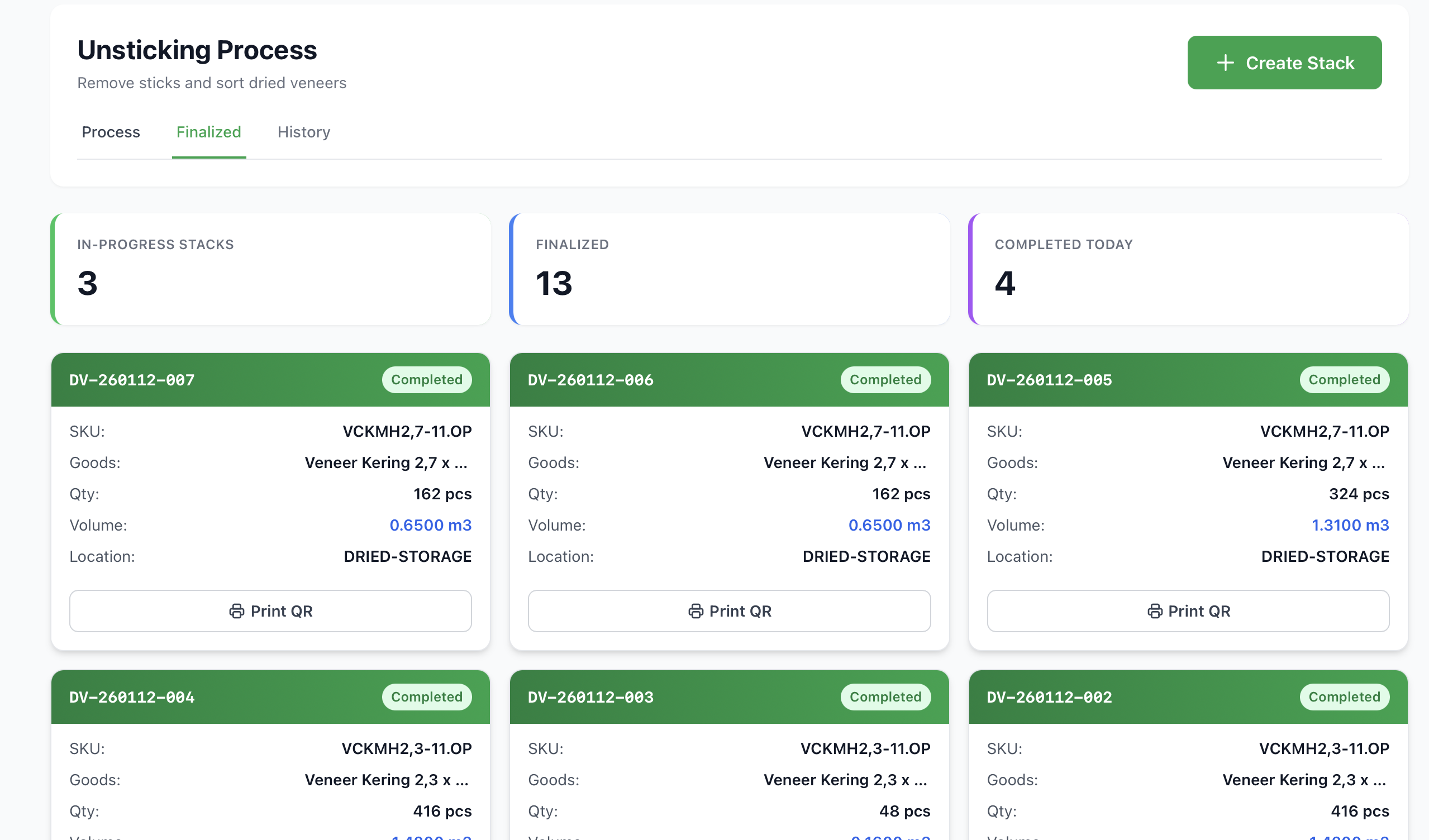Switch to the Process tab
The height and width of the screenshot is (840, 1429).
coord(111,132)
